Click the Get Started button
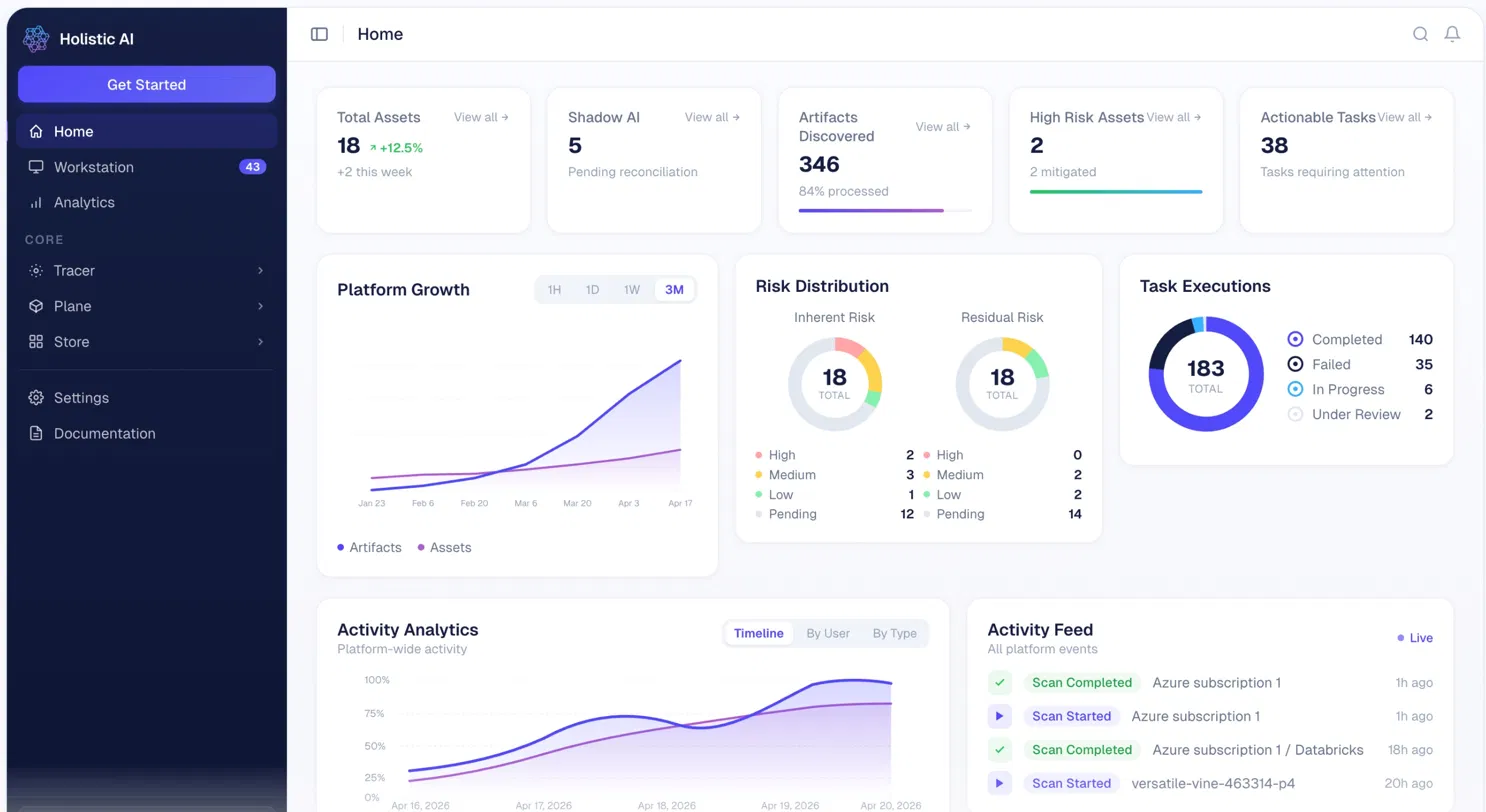The image size is (1486, 812). (147, 85)
